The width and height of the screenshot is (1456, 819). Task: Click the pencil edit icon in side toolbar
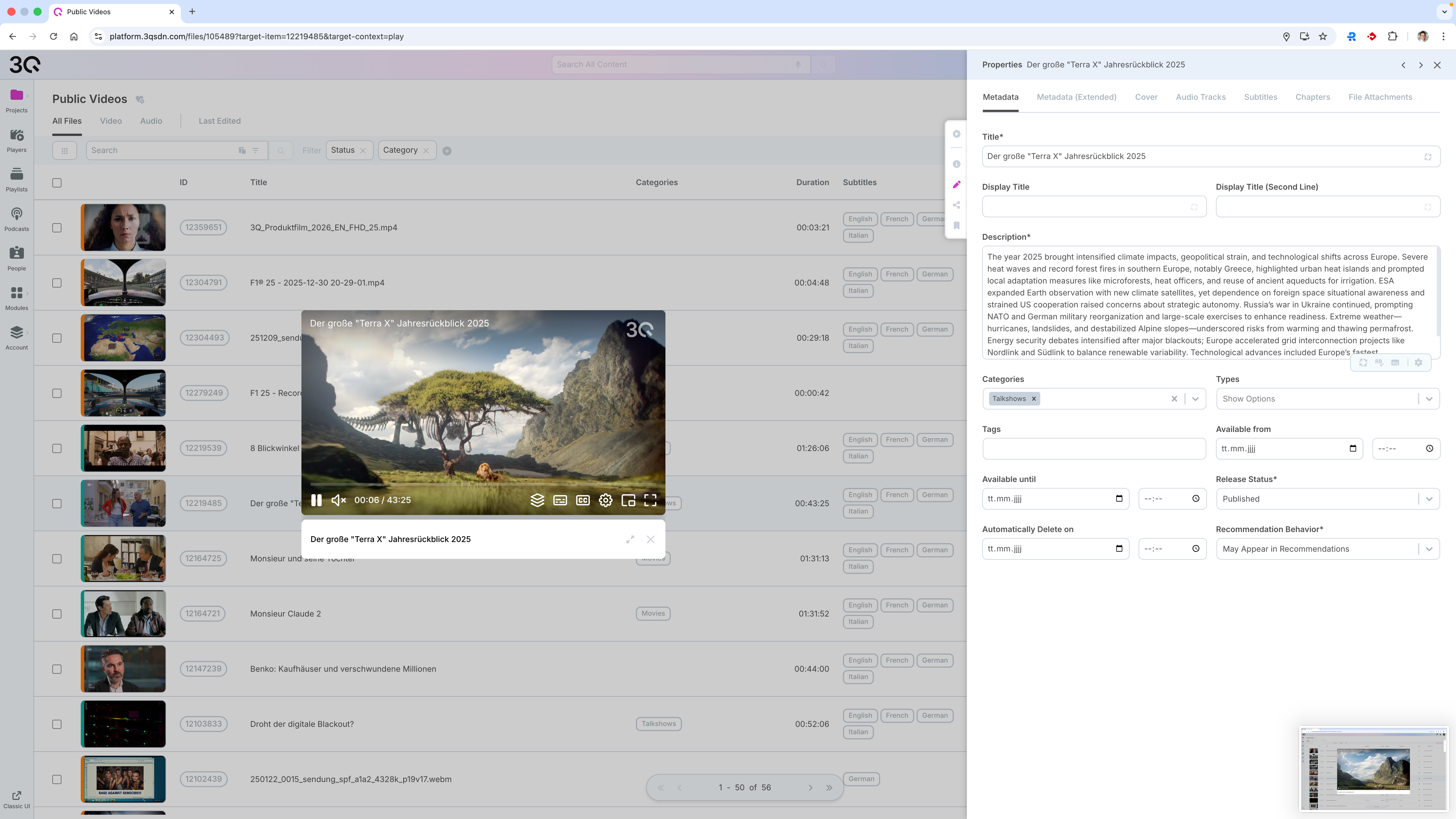click(x=956, y=185)
